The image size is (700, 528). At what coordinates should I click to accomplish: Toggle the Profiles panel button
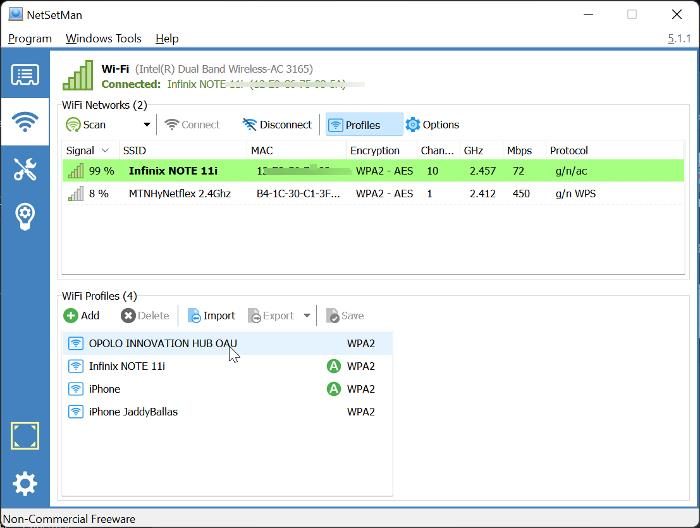tap(363, 125)
